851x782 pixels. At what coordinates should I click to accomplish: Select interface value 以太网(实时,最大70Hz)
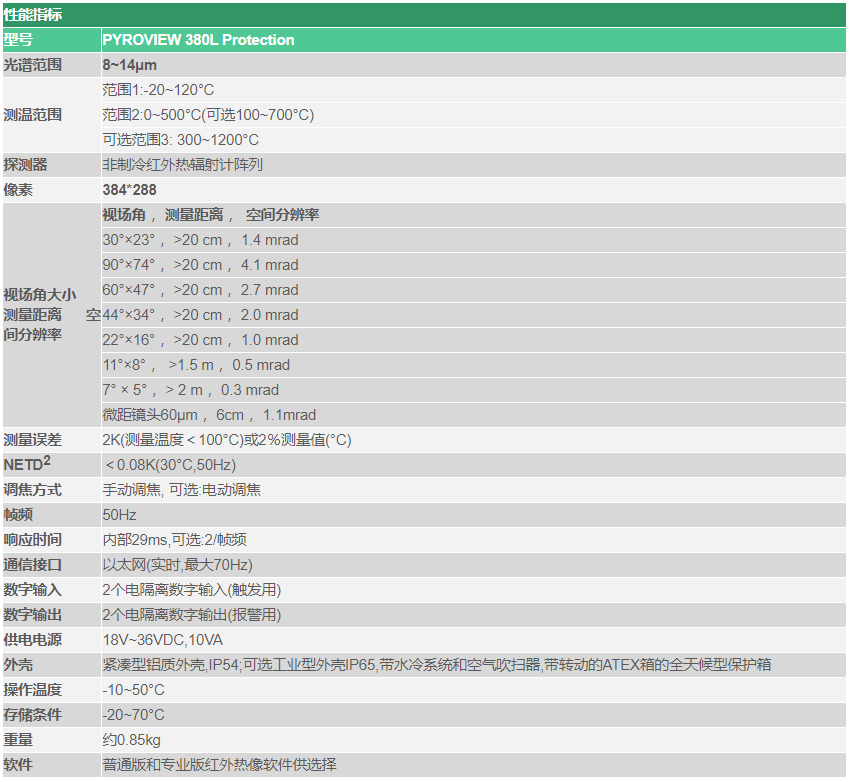(178, 564)
